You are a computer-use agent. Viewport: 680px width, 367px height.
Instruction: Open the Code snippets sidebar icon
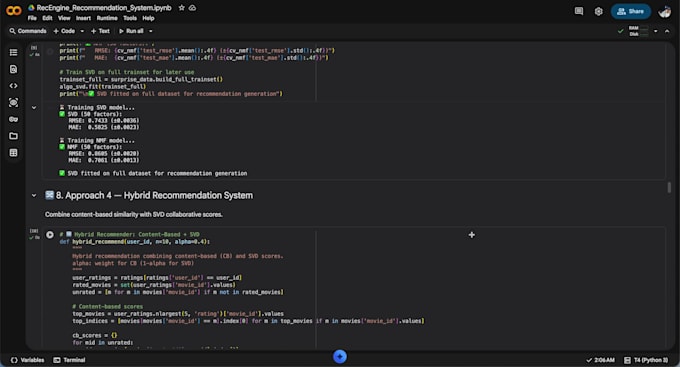pyautogui.click(x=13, y=86)
